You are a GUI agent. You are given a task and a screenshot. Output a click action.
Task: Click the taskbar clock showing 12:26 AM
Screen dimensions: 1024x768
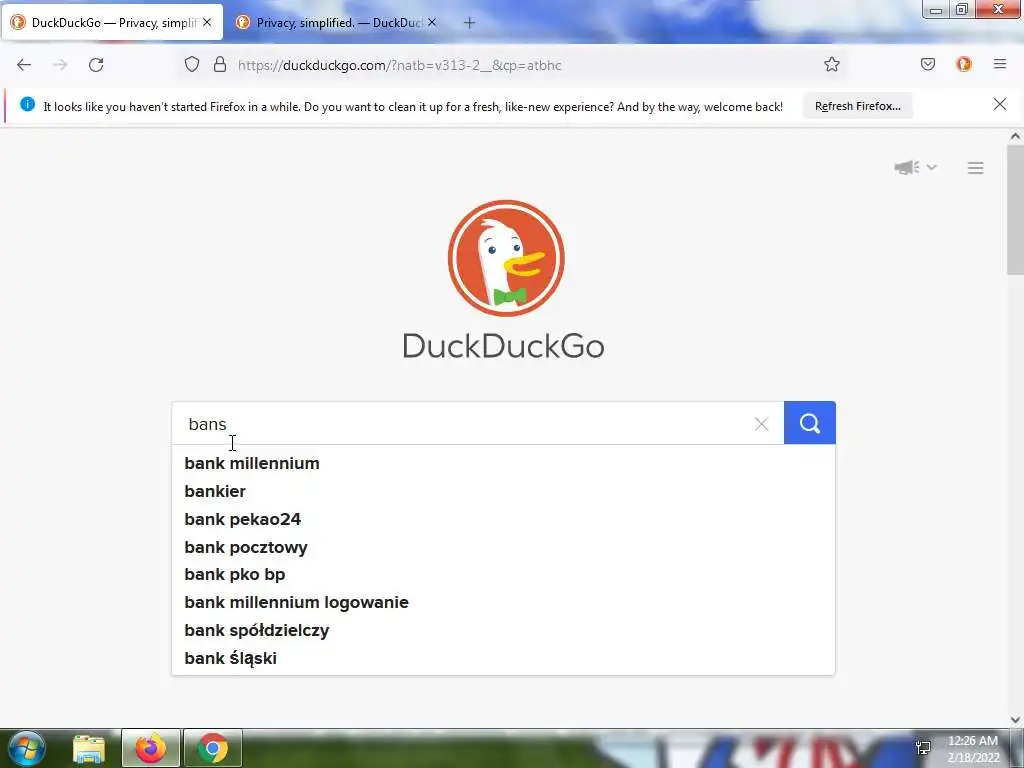973,749
